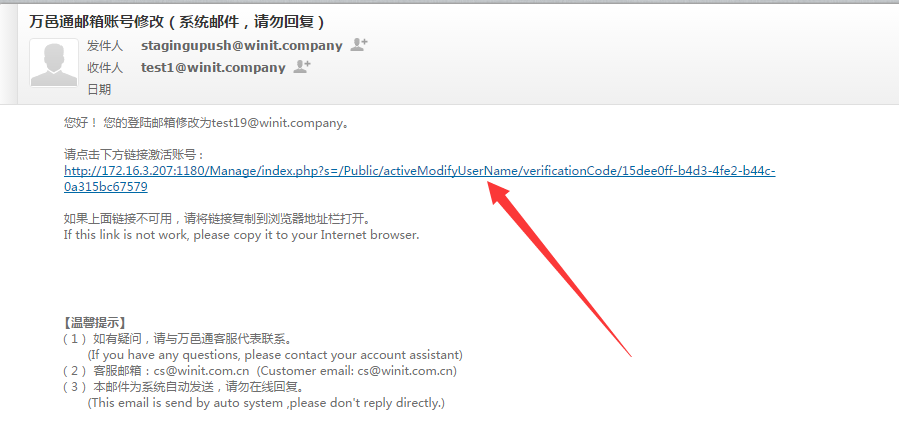The height and width of the screenshot is (426, 899).
Task: Click add-contact icon next to recipient address
Action: tap(302, 67)
